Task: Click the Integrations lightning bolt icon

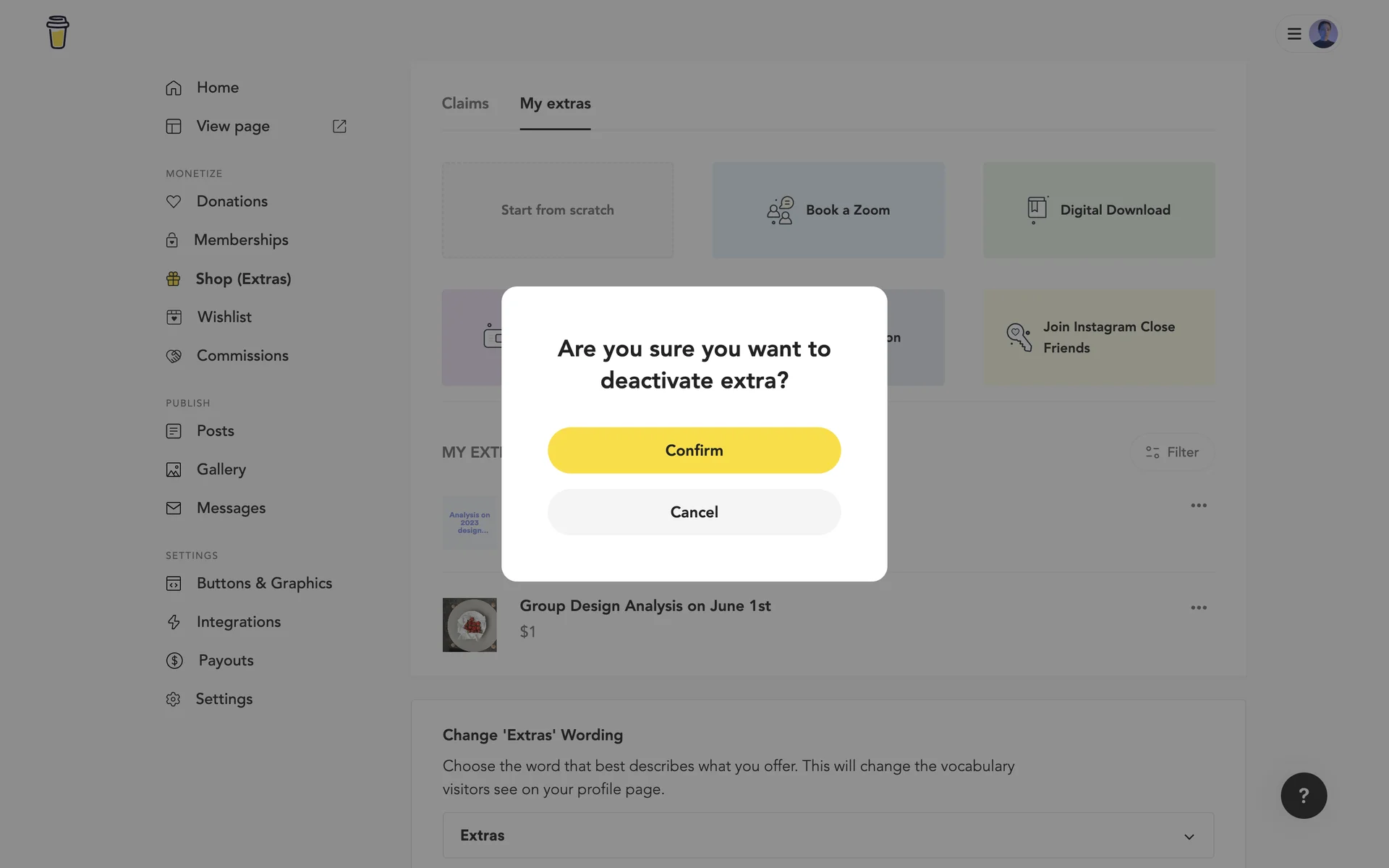Action: coord(174,622)
